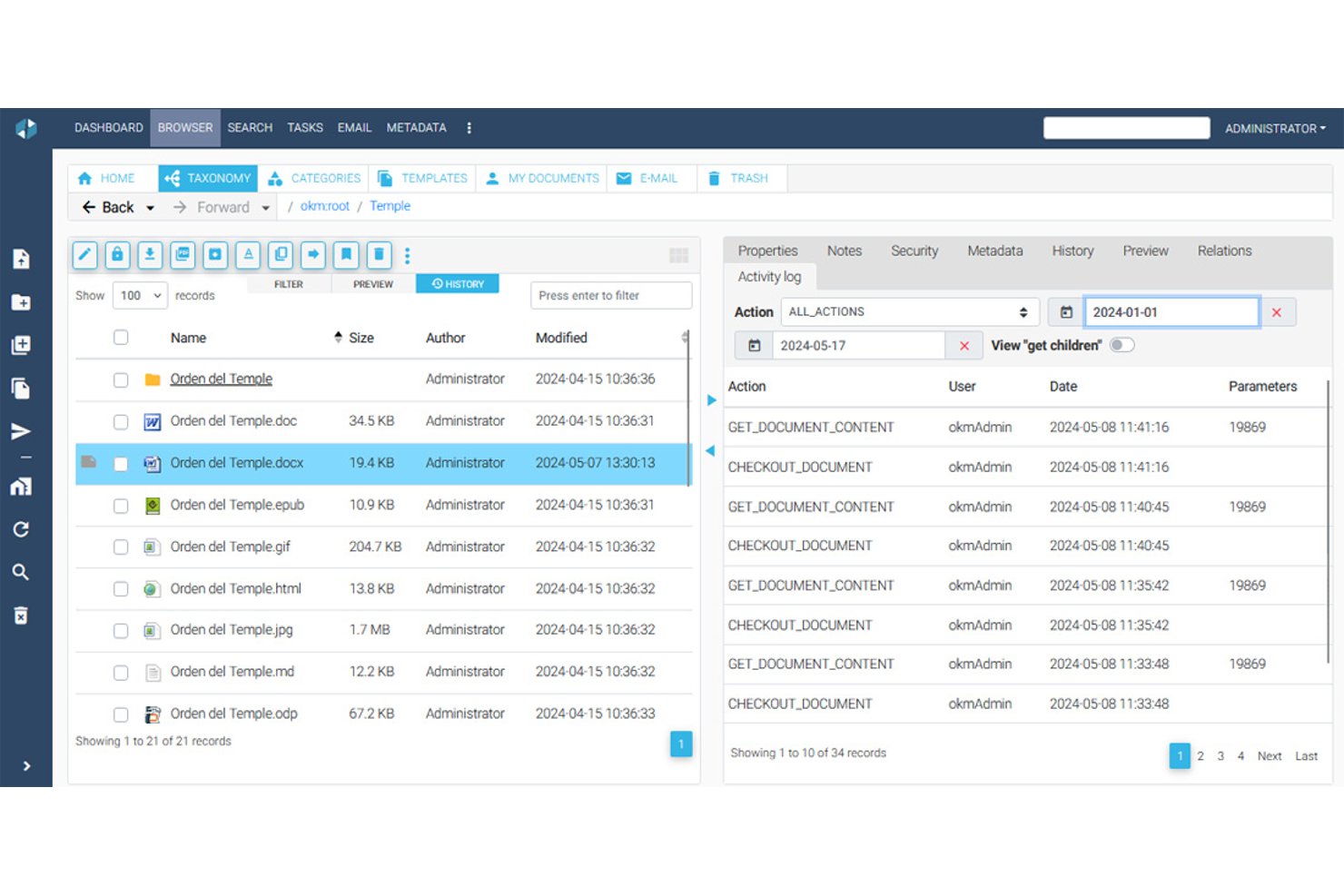Tick the select-all checkbox in header
The height and width of the screenshot is (896, 1344).
click(x=121, y=338)
